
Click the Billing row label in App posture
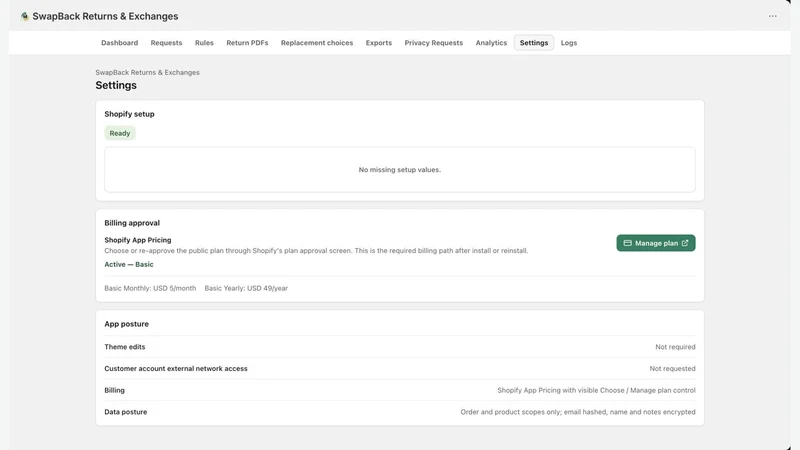(x=114, y=390)
